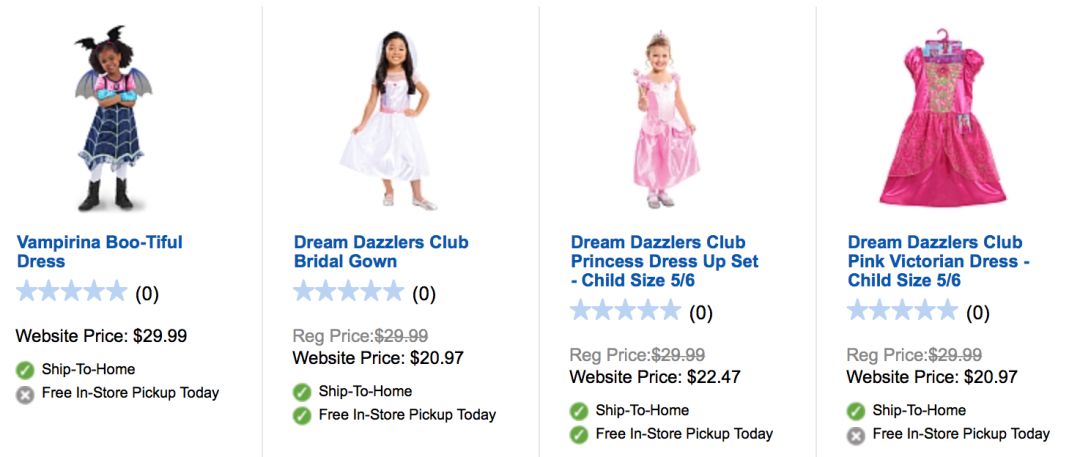This screenshot has width=1080, height=457.
Task: Click the in-store pickup checkmark under Princess Dress Up Set
Action: (579, 435)
